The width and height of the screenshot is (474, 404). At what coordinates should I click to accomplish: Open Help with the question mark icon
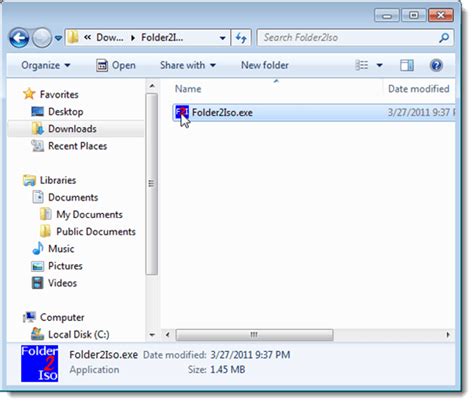point(436,65)
